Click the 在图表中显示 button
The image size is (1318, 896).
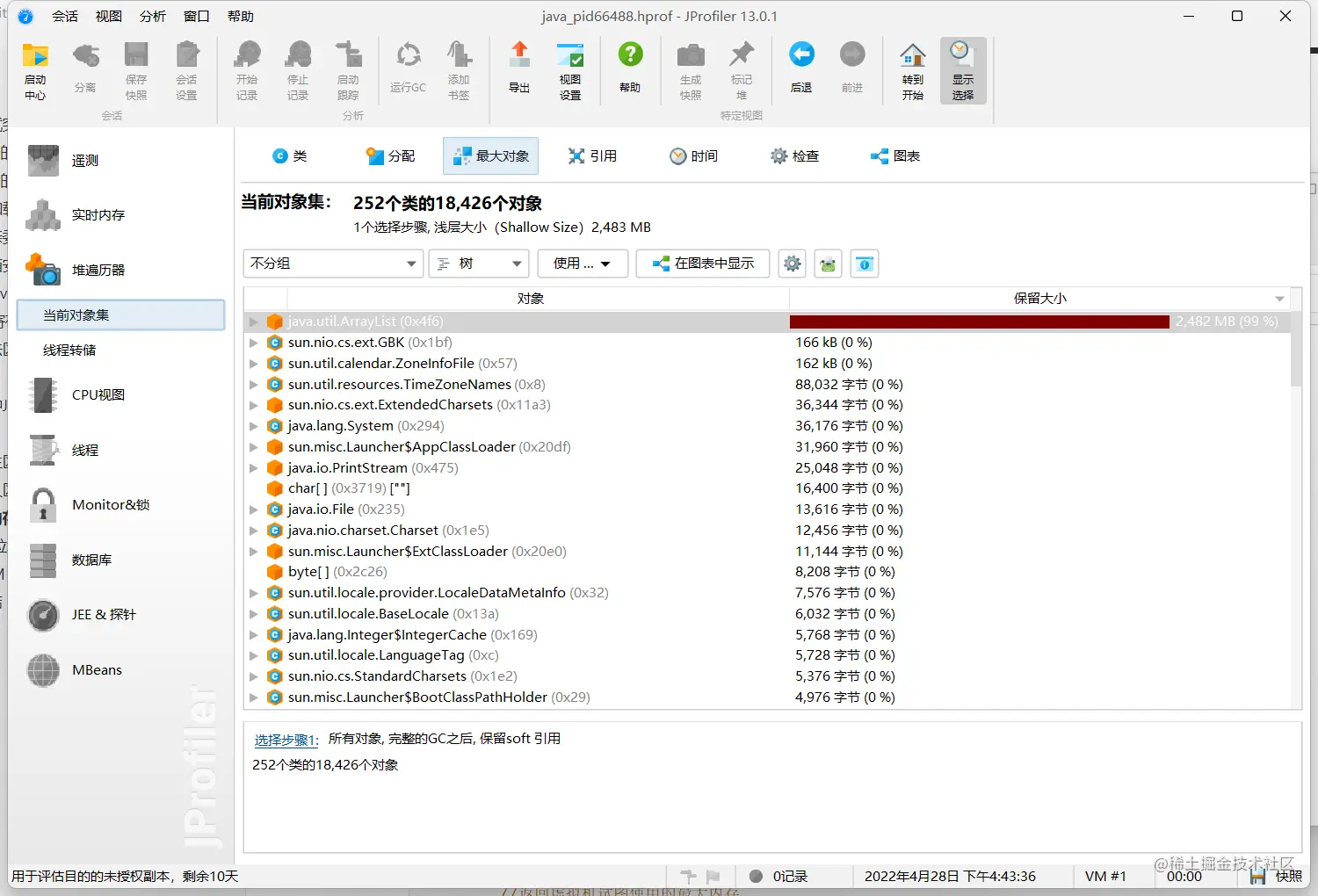pos(703,264)
